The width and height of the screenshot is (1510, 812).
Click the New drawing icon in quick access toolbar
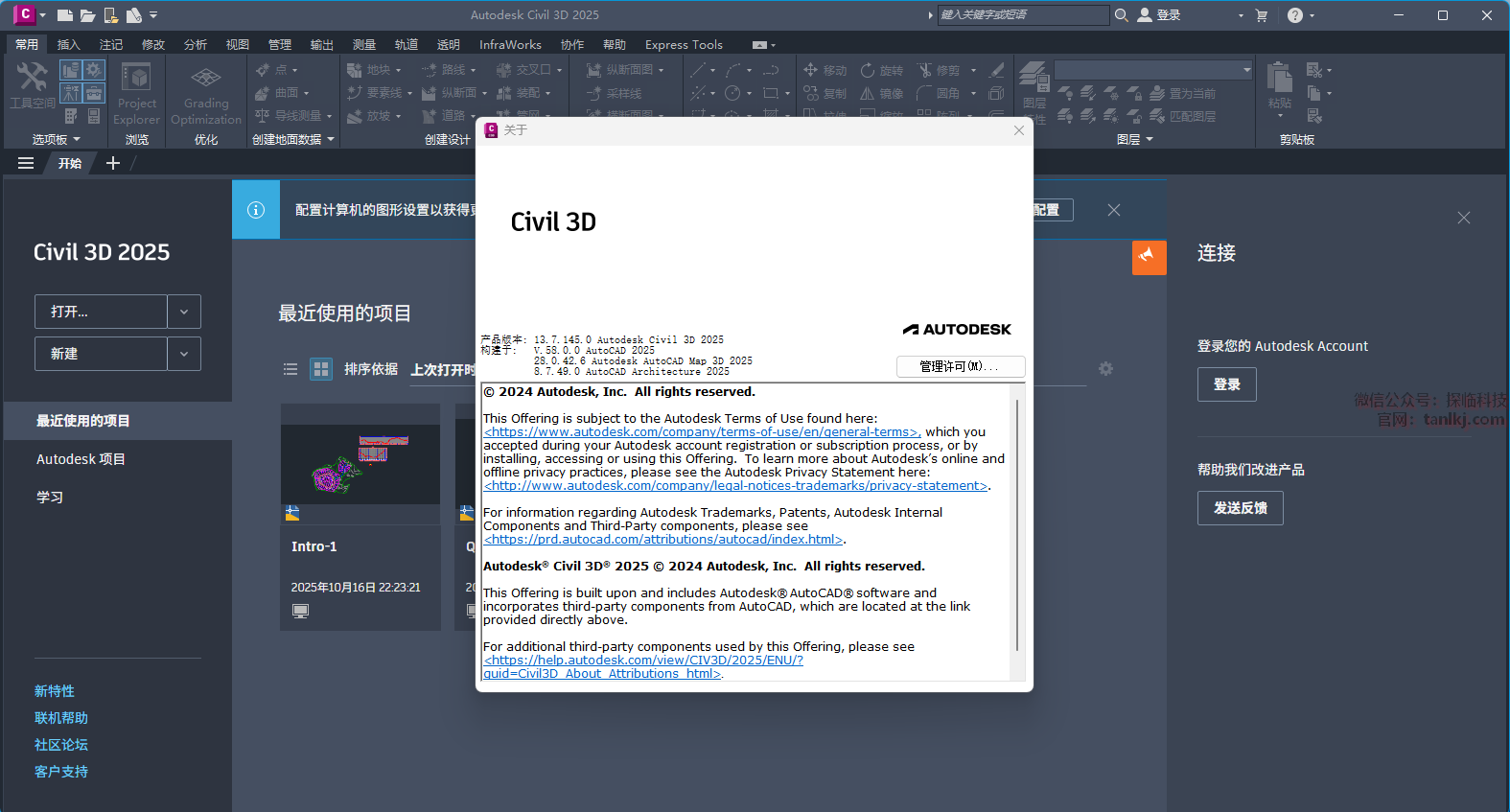64,15
